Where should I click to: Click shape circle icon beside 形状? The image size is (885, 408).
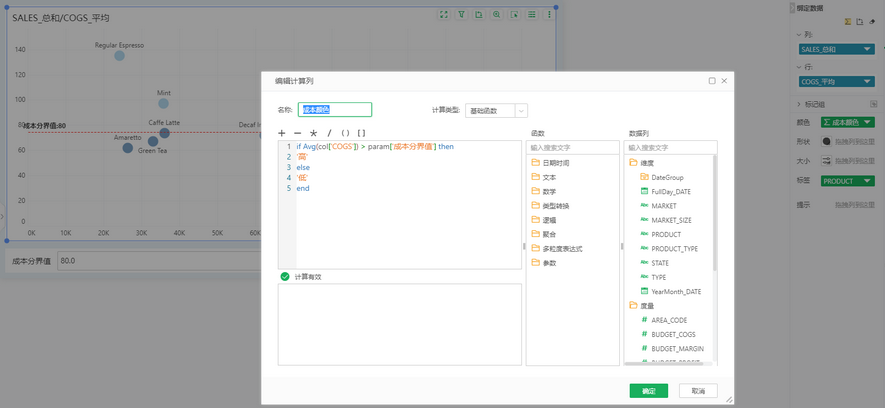[826, 141]
